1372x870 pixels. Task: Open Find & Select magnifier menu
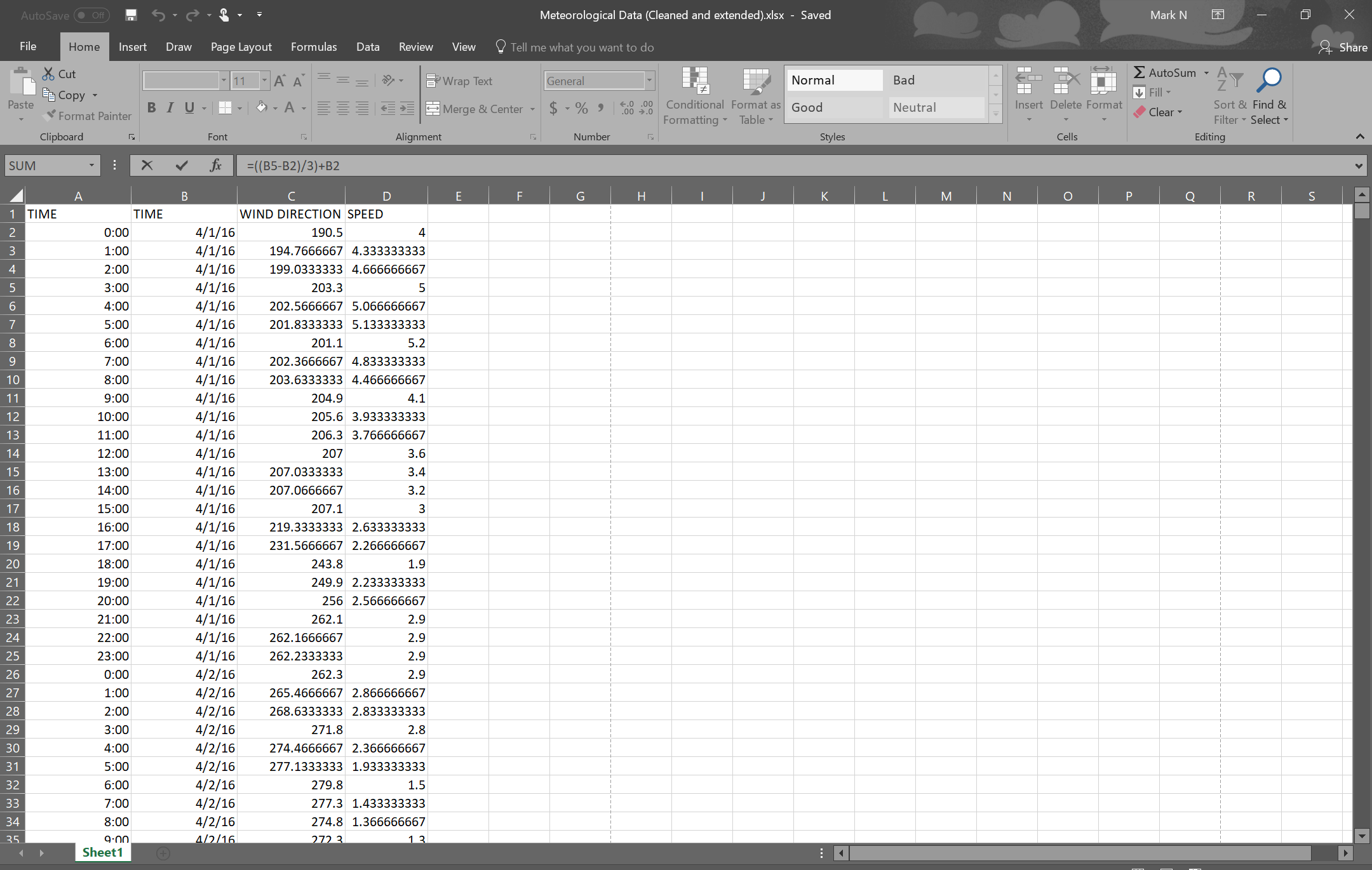point(1270,96)
